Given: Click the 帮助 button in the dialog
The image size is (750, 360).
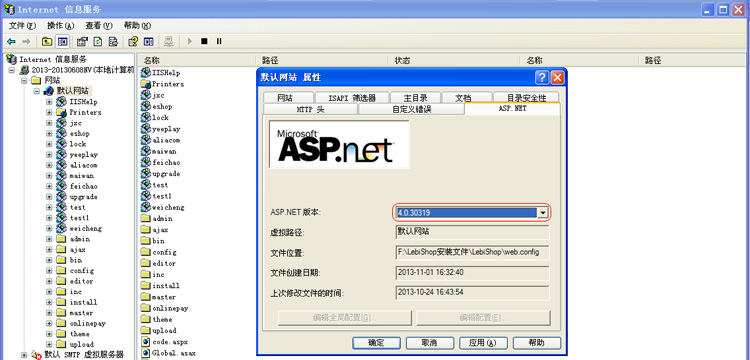Looking at the screenshot, I should pos(537,343).
